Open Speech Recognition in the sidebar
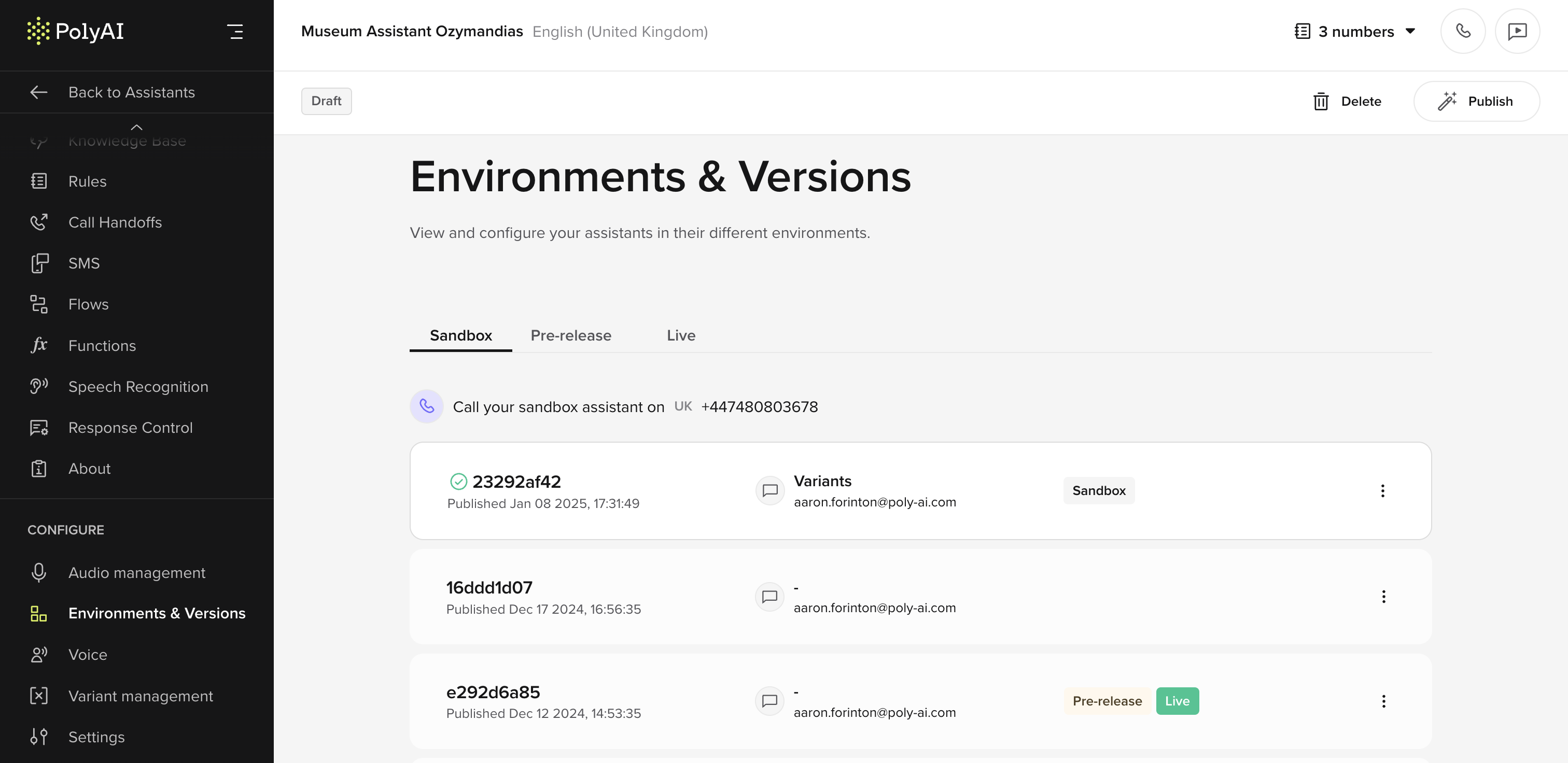1568x763 pixels. 137,386
